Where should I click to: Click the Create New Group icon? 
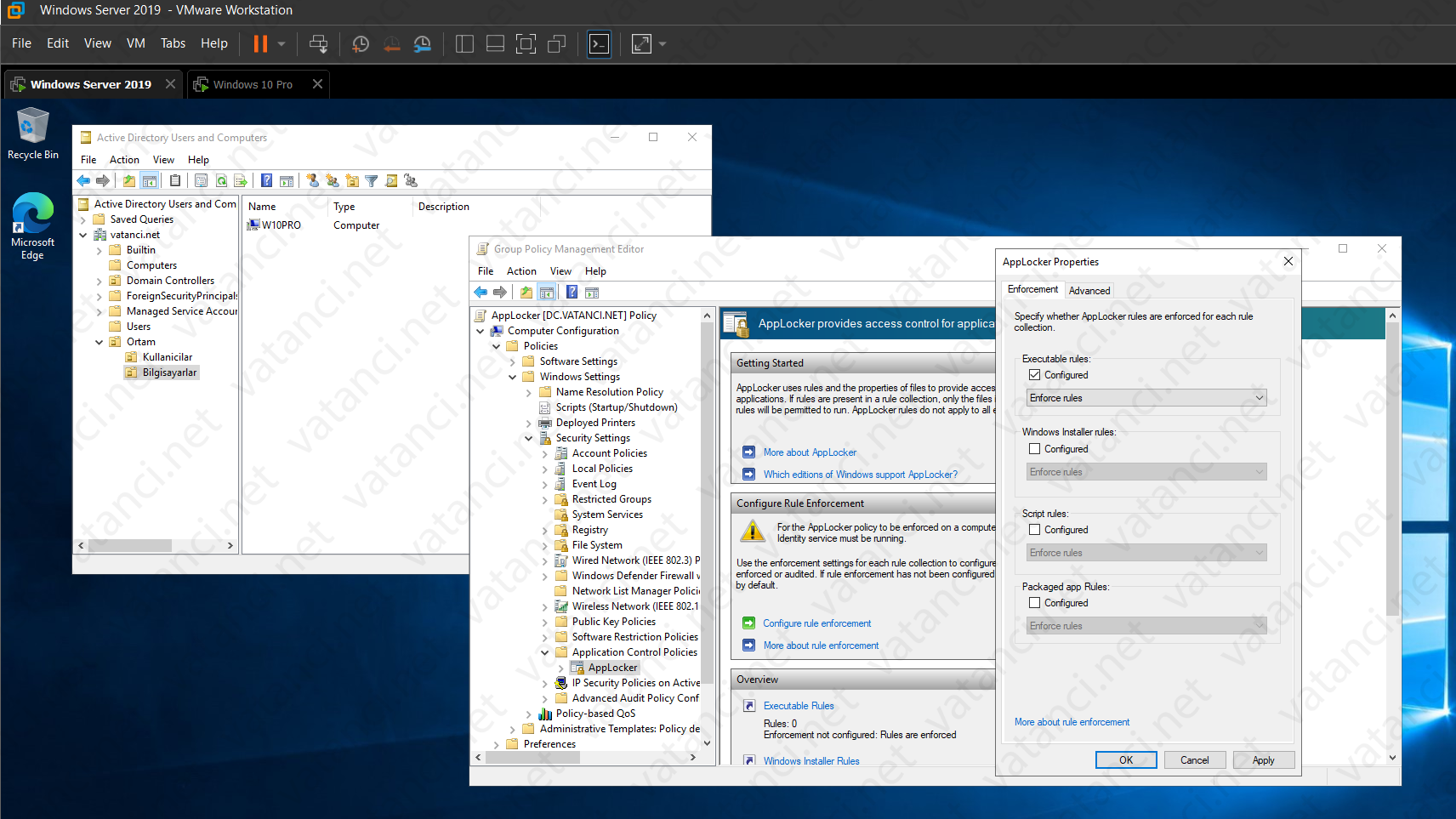[333, 180]
